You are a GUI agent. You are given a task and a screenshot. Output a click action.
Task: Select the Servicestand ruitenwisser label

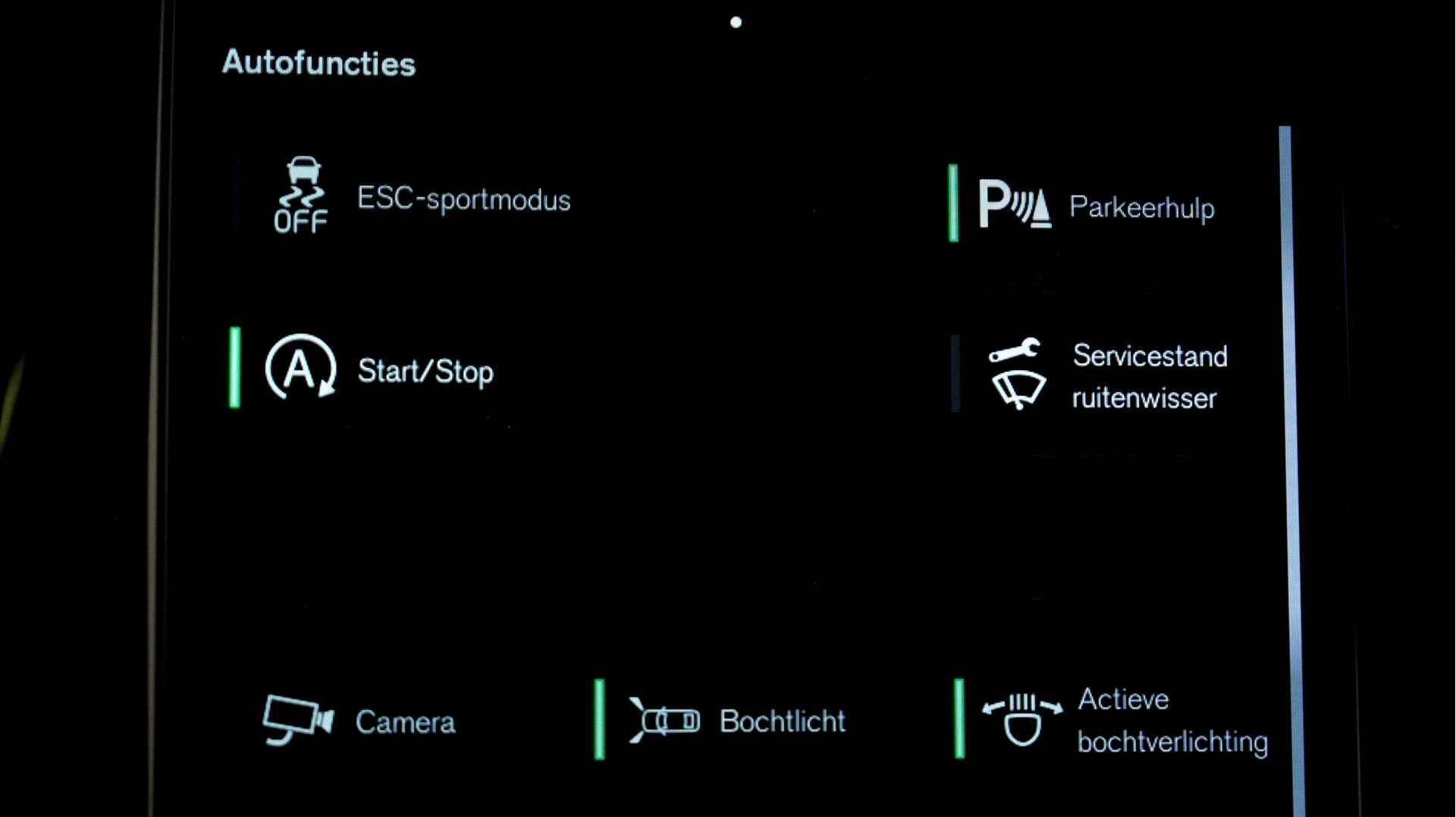click(1150, 377)
